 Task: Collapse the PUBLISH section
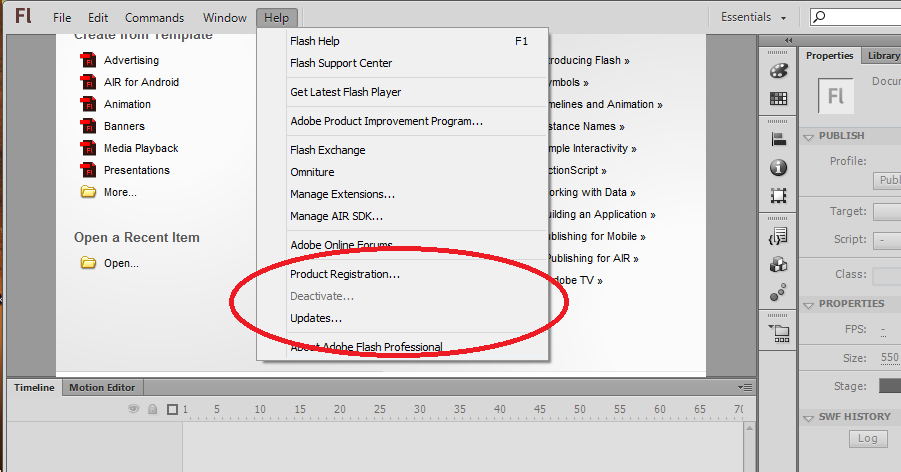808,137
